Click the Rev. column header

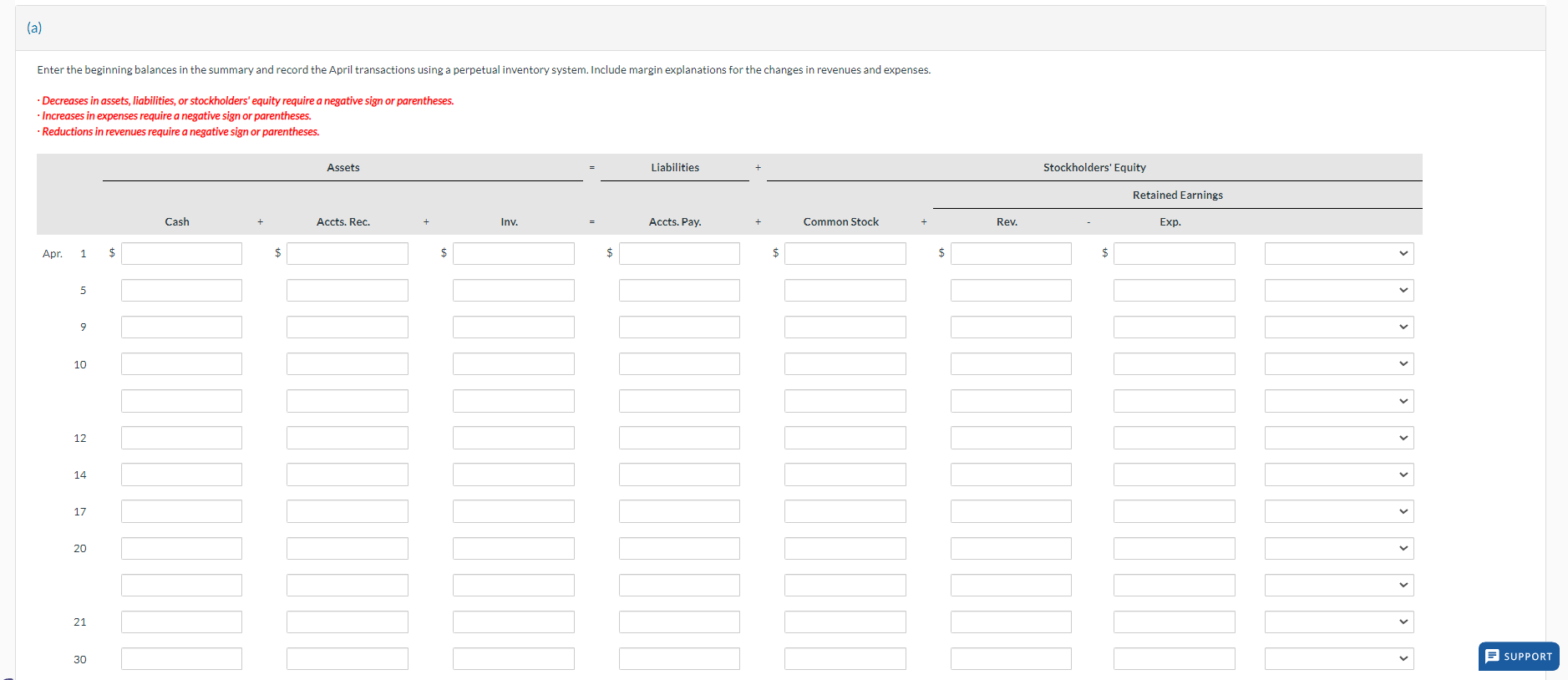click(1007, 221)
